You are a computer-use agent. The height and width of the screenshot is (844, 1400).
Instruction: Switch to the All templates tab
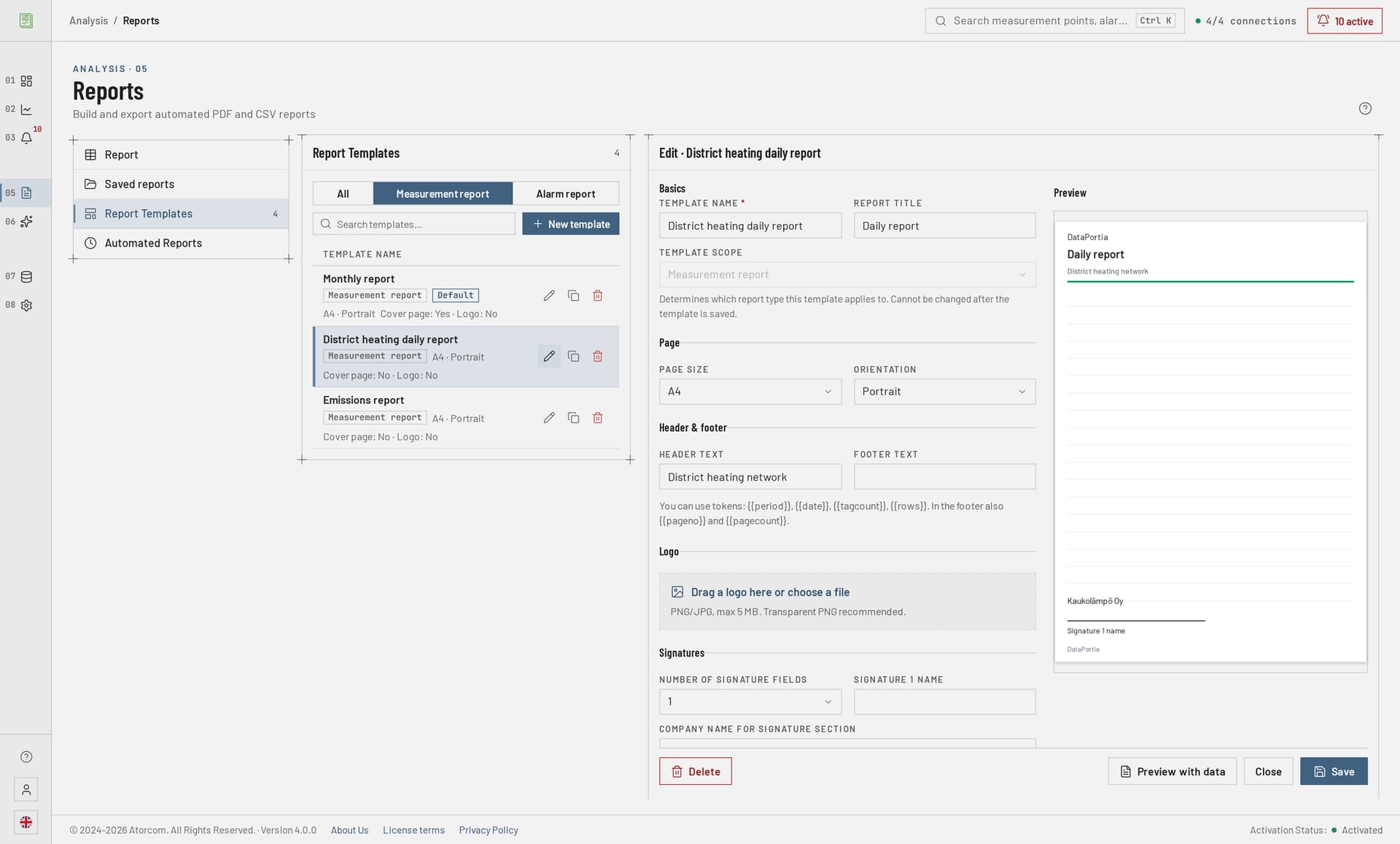click(343, 194)
